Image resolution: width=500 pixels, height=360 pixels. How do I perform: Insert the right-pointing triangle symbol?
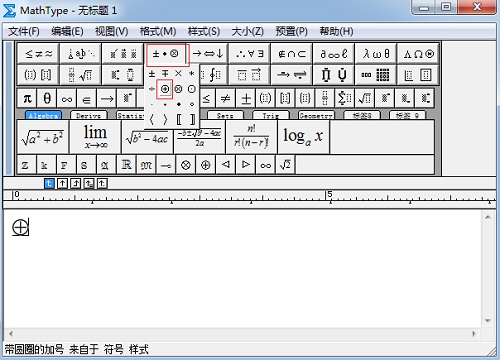tap(246, 165)
